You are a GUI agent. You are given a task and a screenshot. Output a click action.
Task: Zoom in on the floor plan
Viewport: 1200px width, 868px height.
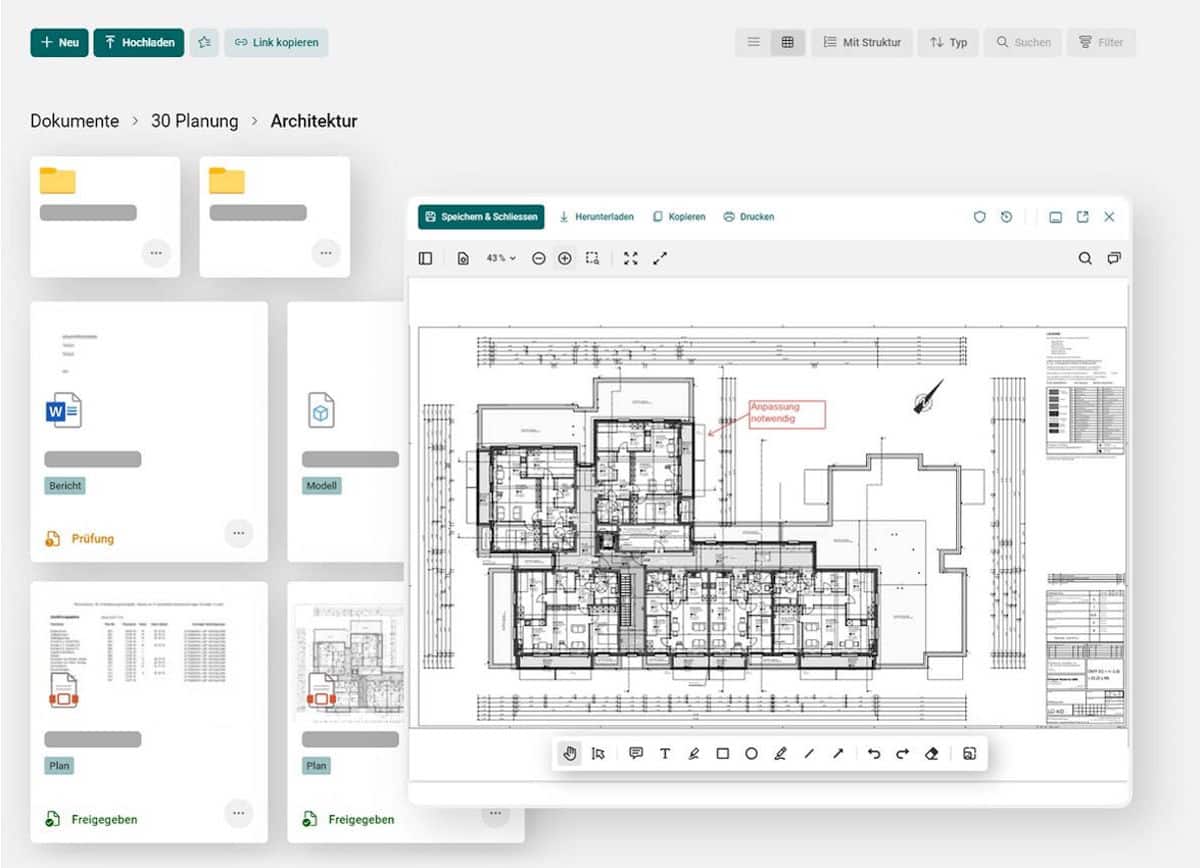coord(565,258)
